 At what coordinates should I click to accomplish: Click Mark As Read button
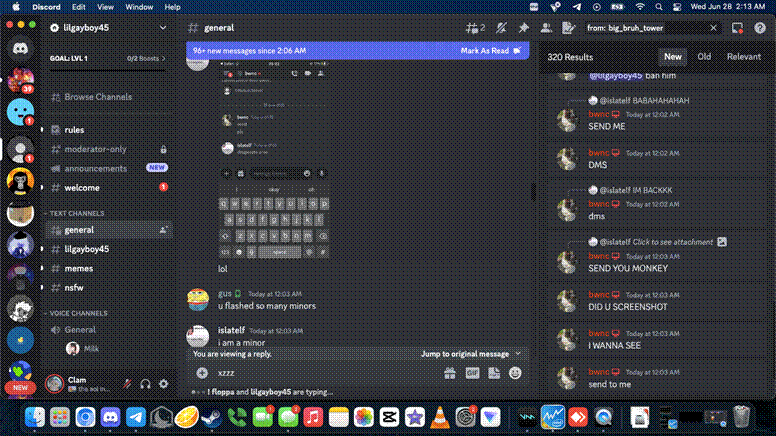(484, 50)
